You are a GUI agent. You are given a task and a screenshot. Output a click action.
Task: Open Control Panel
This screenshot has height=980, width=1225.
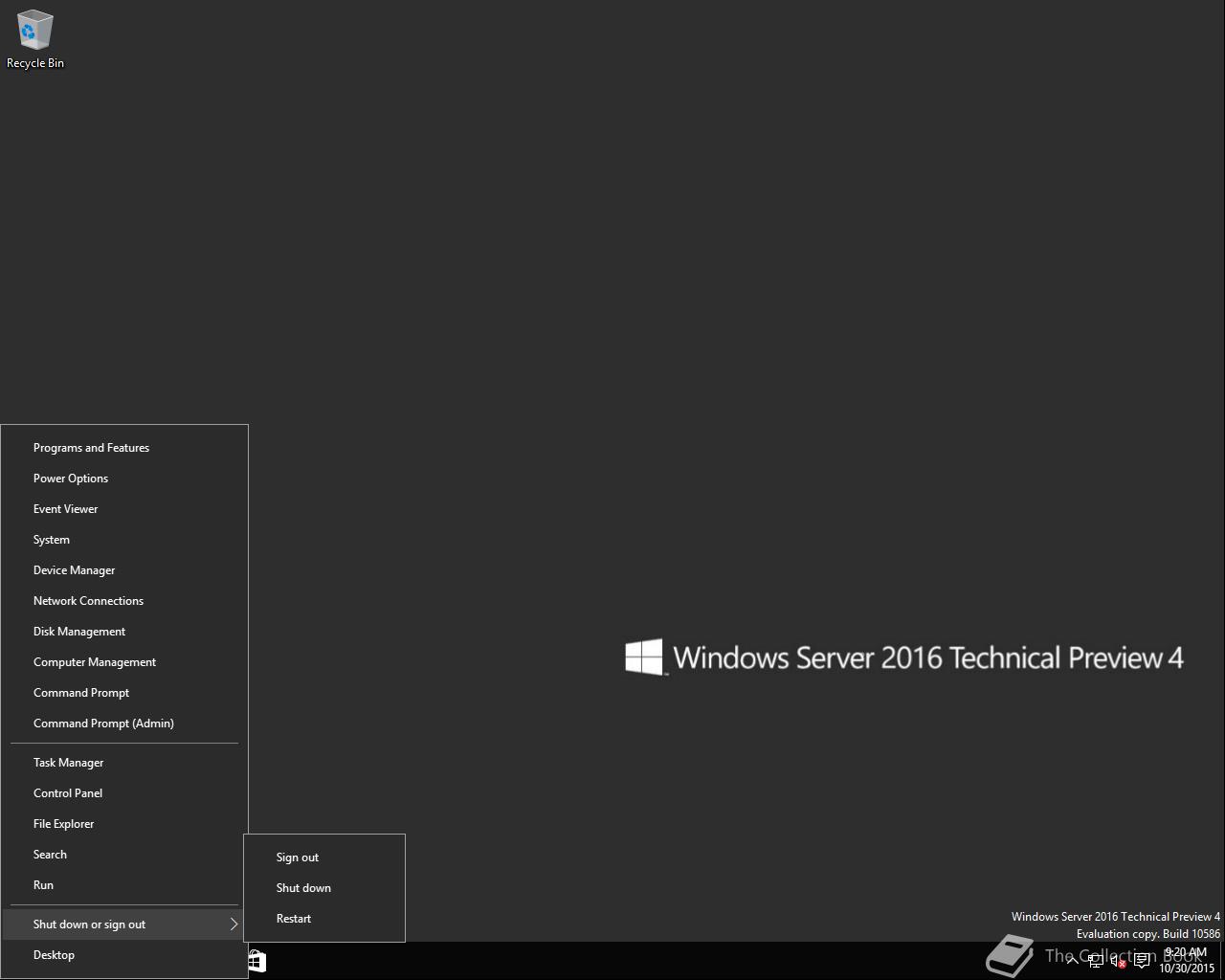pos(124,793)
